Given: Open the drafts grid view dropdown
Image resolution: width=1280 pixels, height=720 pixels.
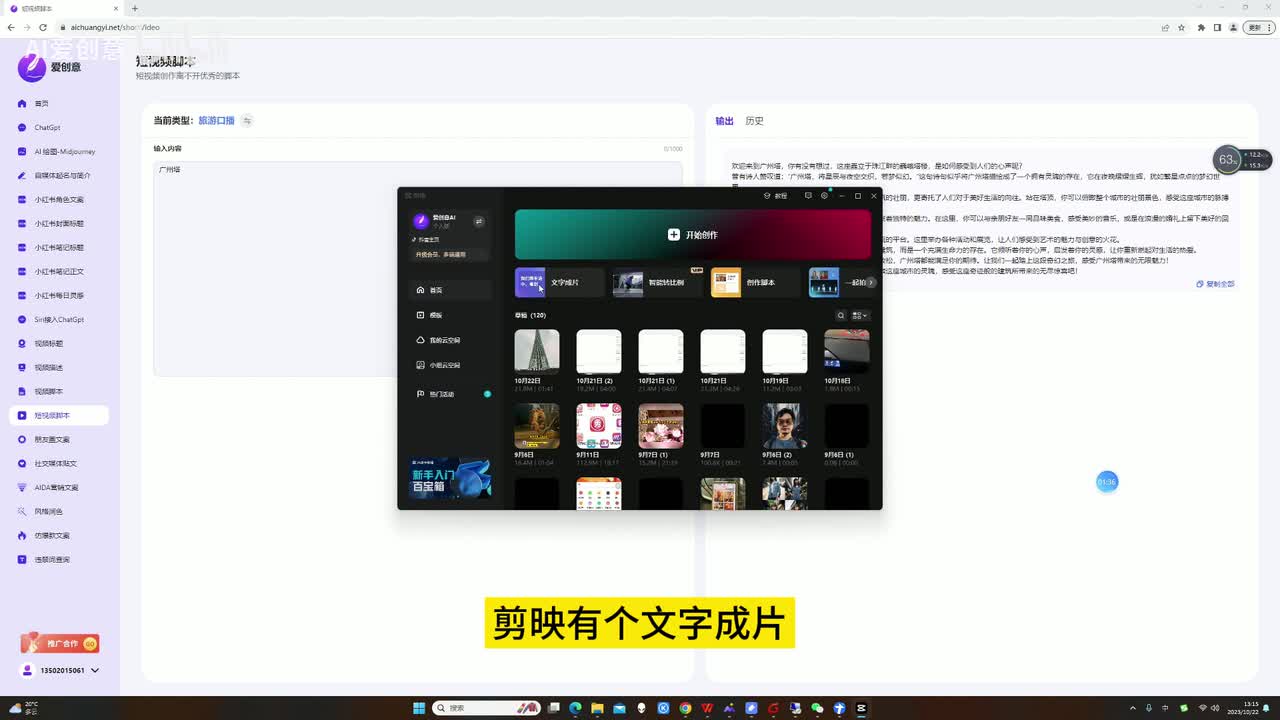Looking at the screenshot, I should (859, 316).
